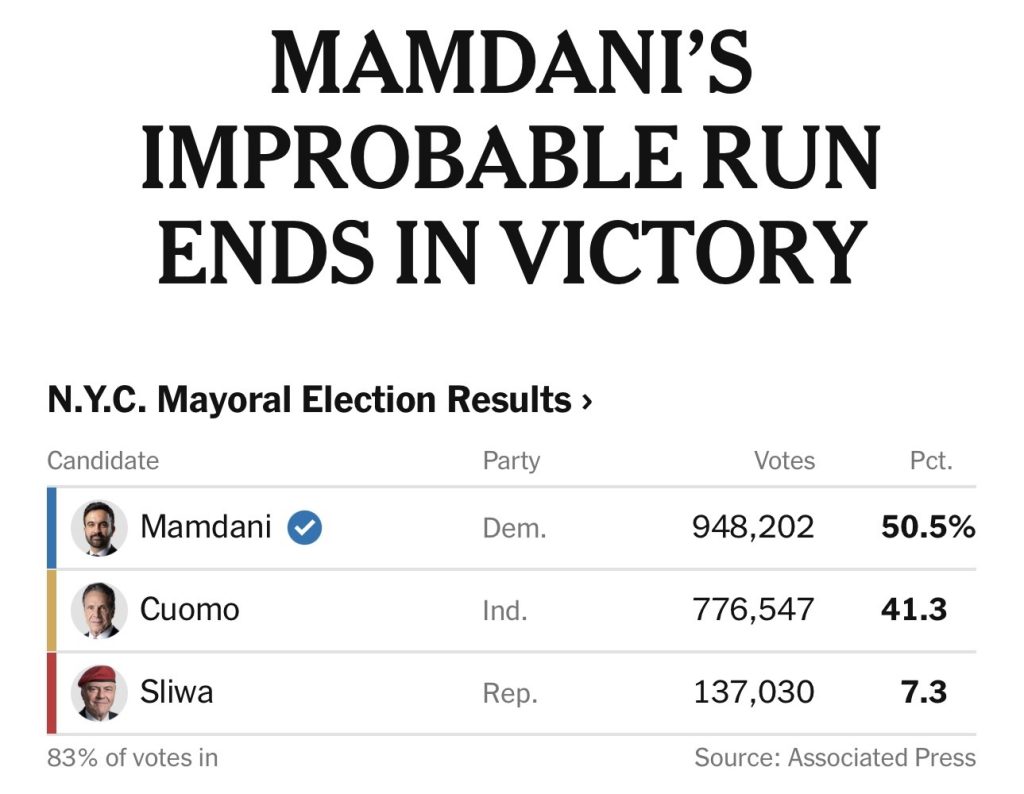Click the blue Democratic color bar

[x=52, y=528]
